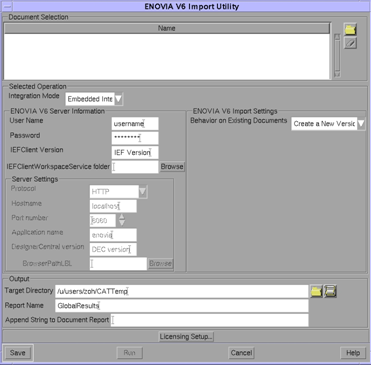
Task: Open the Protocol HTTP dropdown
Action: [x=143, y=192]
